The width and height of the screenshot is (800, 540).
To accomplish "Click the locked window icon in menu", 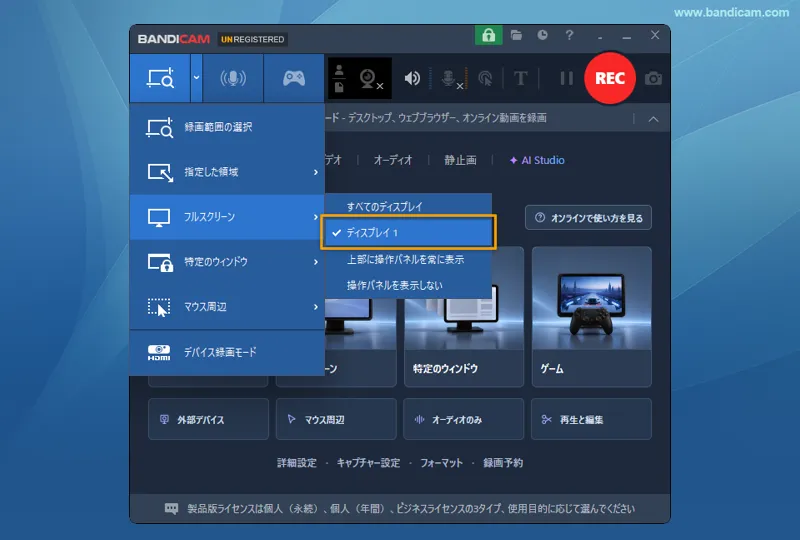I will (160, 262).
